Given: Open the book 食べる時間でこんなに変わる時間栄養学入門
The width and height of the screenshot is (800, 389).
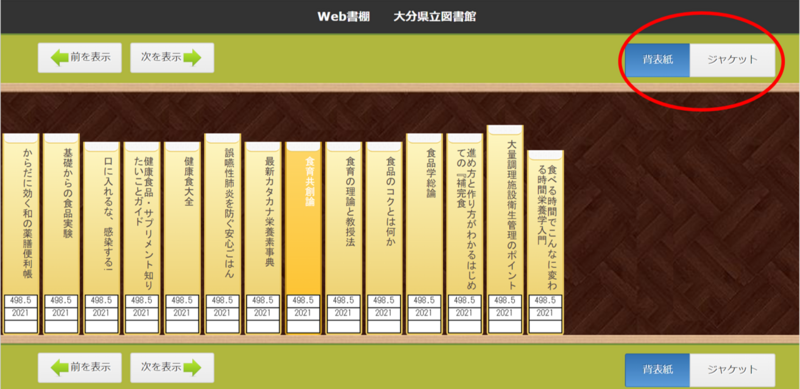Looking at the screenshot, I should (x=545, y=242).
